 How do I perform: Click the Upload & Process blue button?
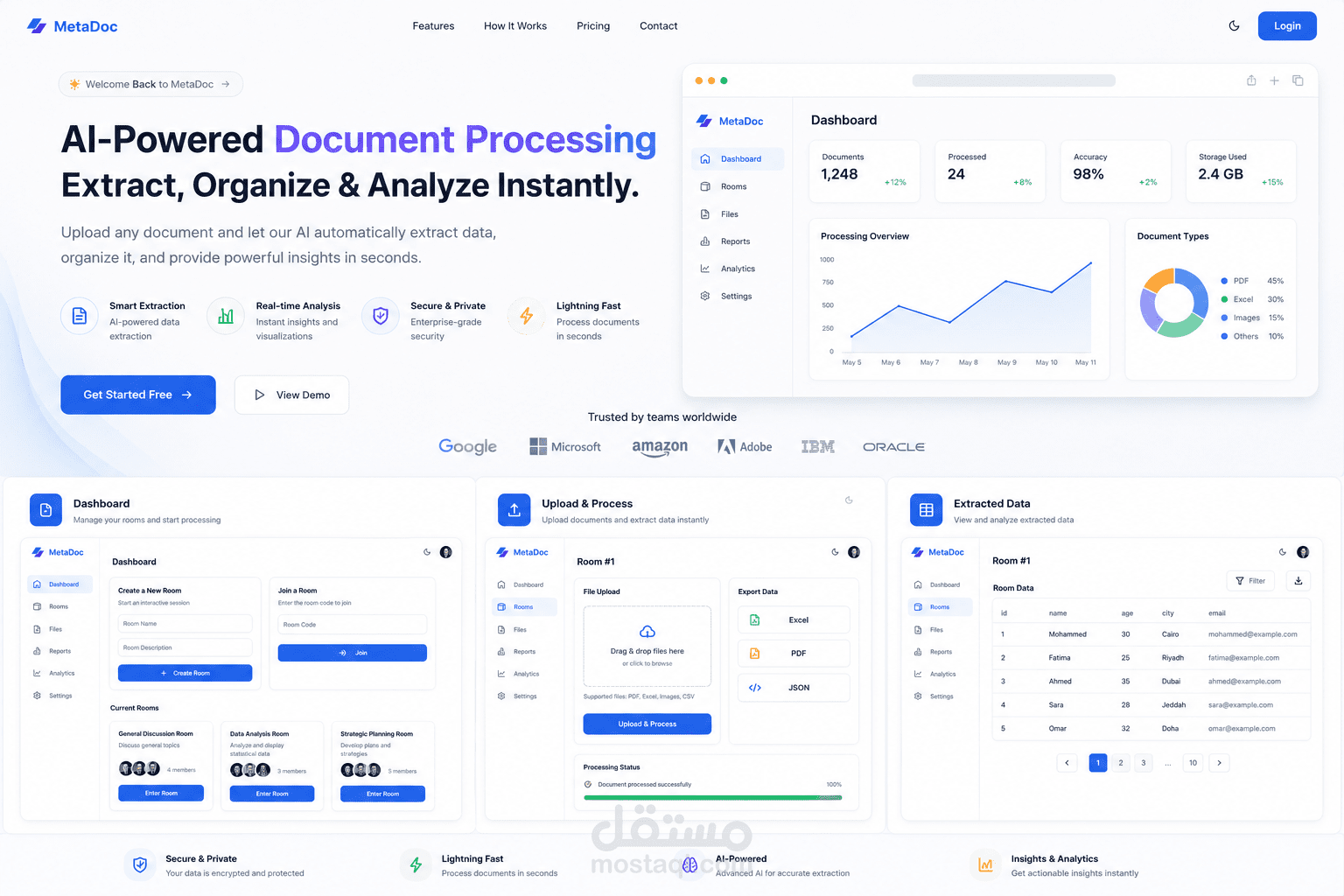[647, 724]
